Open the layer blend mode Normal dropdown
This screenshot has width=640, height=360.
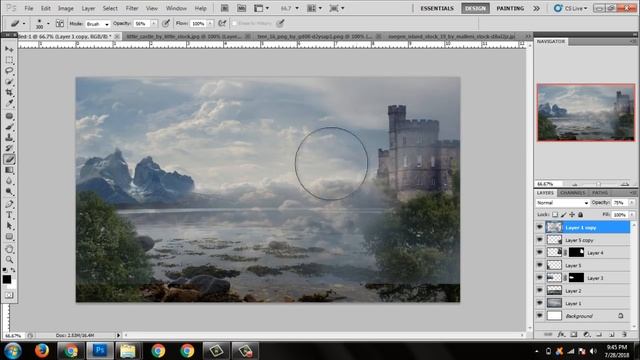pyautogui.click(x=562, y=203)
